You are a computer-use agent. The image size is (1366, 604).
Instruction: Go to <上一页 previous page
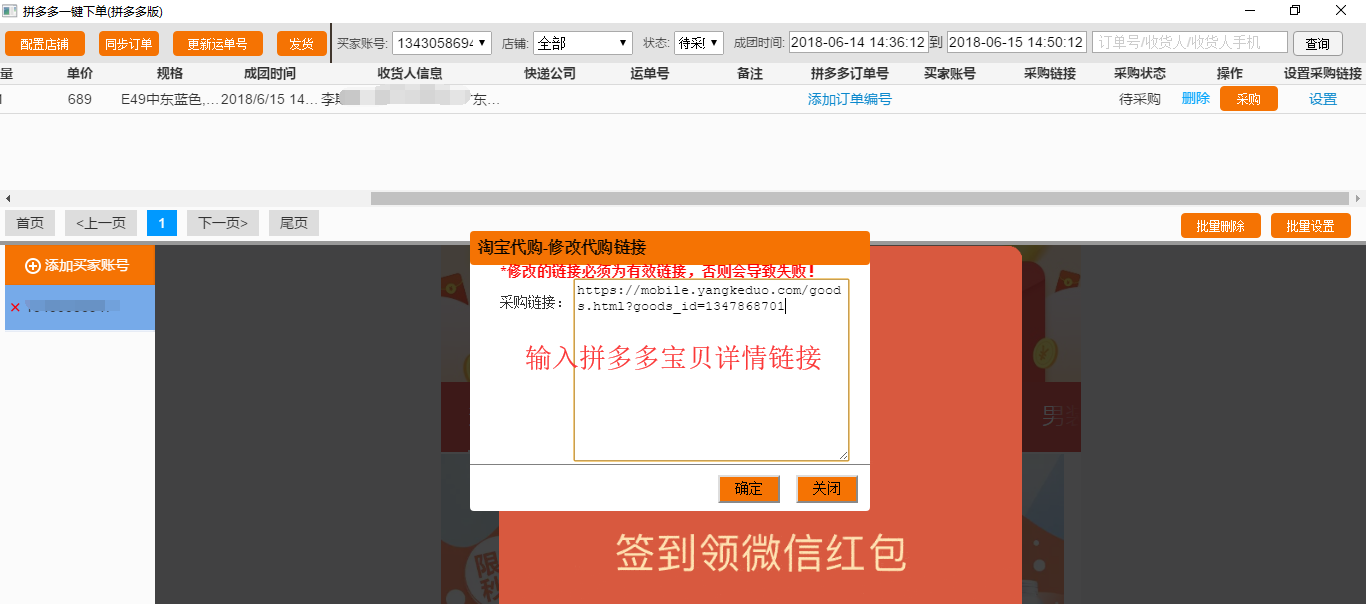pos(101,223)
